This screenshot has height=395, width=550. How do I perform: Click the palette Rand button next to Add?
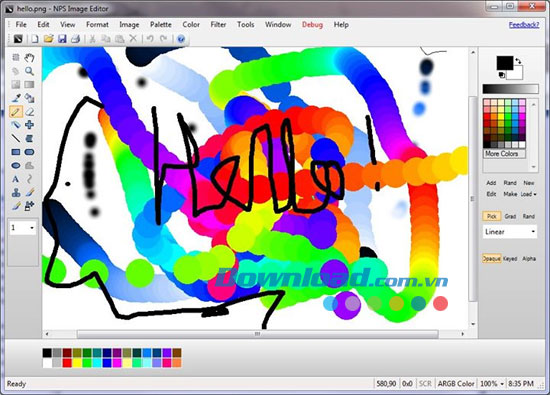coord(510,183)
